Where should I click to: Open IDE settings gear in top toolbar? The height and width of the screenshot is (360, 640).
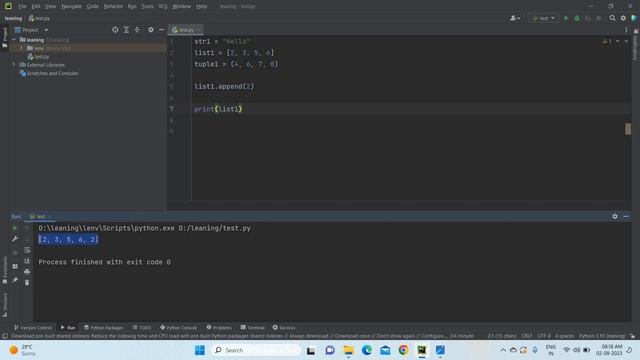[x=623, y=18]
